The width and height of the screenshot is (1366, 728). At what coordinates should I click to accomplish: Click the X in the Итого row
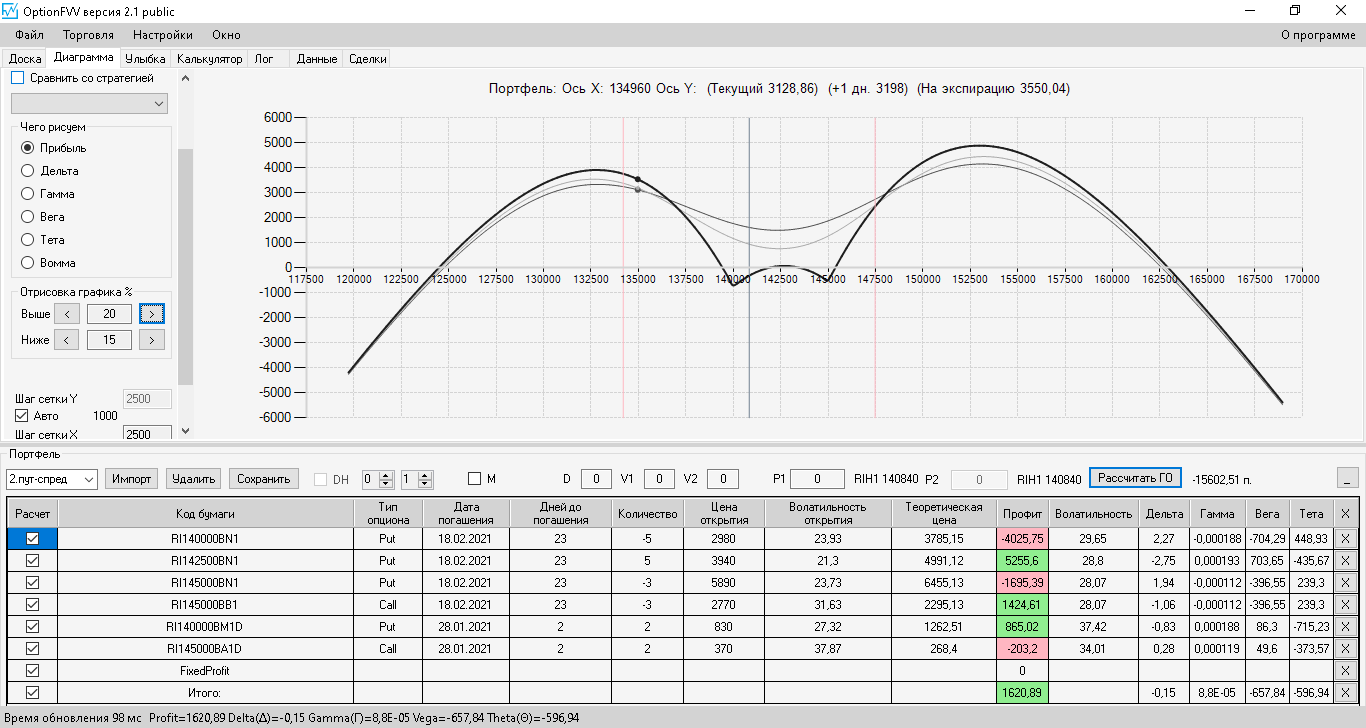coord(1344,693)
